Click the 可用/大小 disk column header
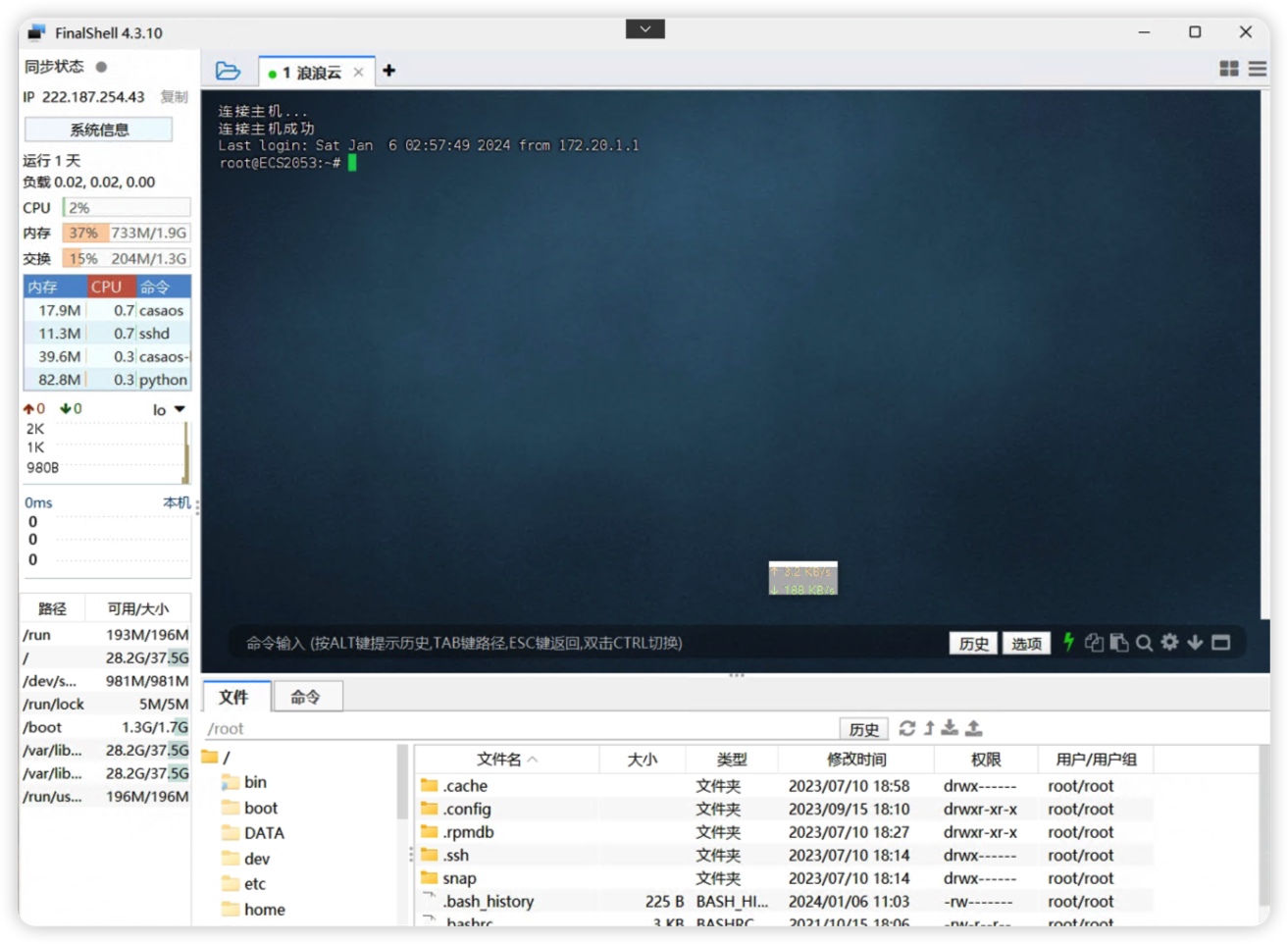This screenshot has height=944, width=1288. pyautogui.click(x=137, y=608)
